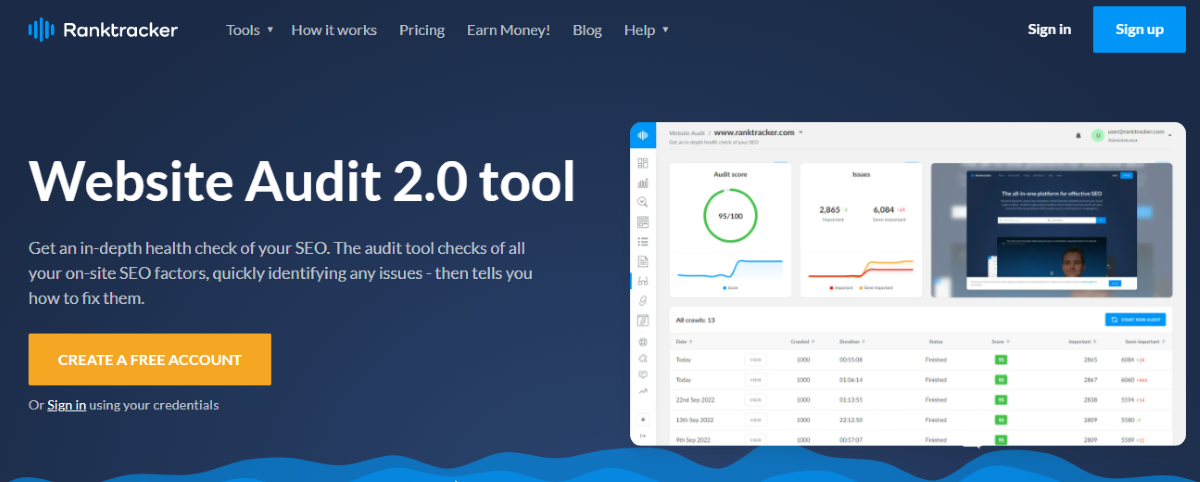
Task: Select Earn Money! in the navigation
Action: tap(508, 30)
